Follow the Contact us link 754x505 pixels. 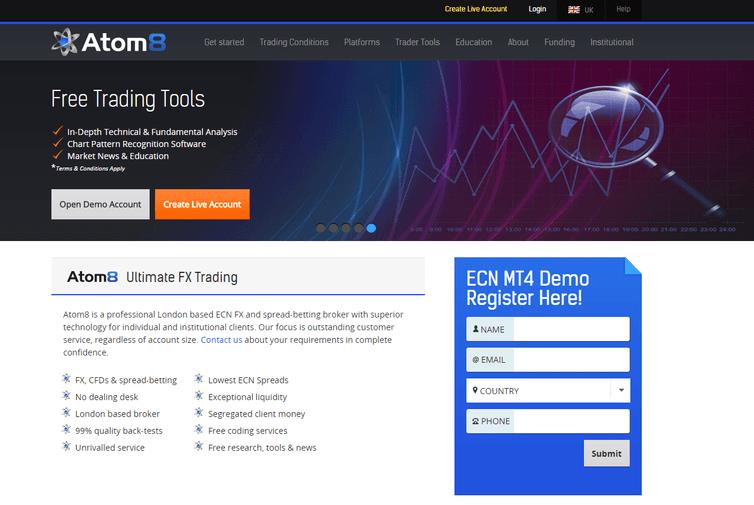pos(221,340)
